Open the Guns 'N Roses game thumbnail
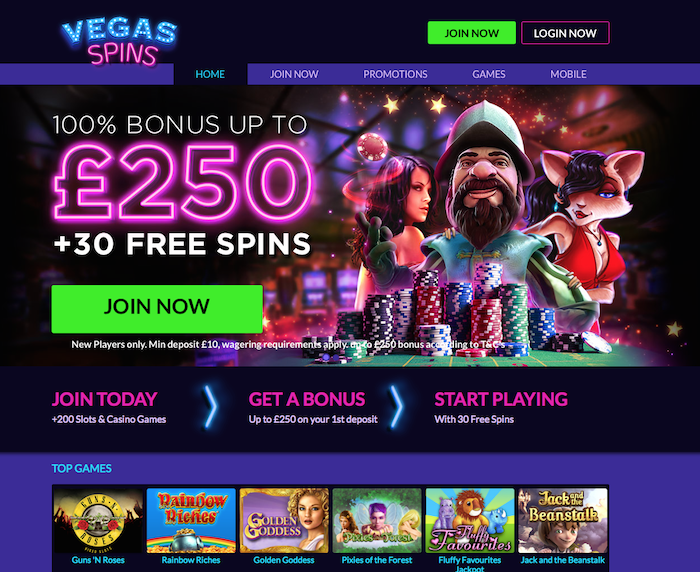The image size is (700, 572). coord(98,520)
